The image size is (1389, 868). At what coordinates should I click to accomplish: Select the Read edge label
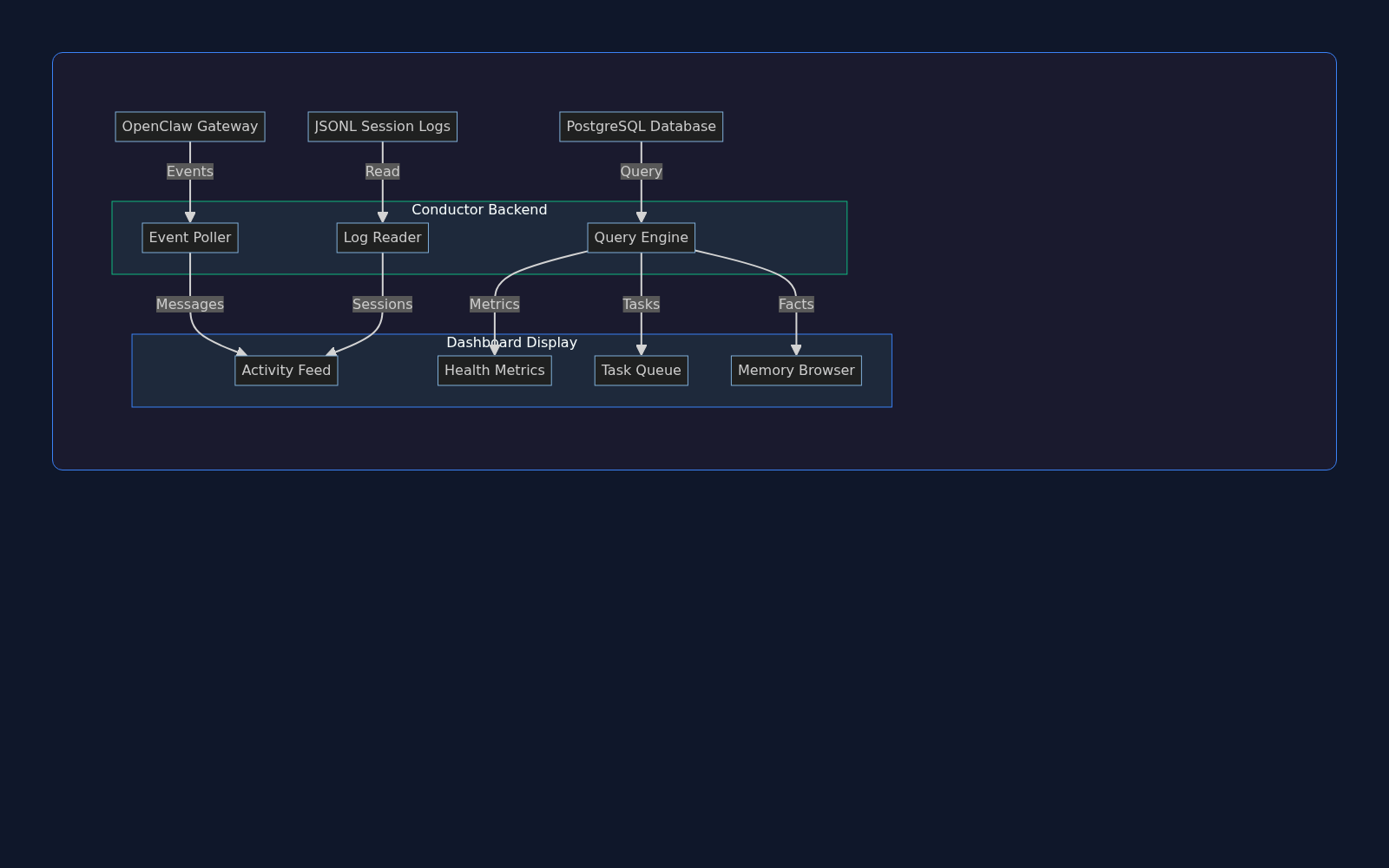[382, 172]
